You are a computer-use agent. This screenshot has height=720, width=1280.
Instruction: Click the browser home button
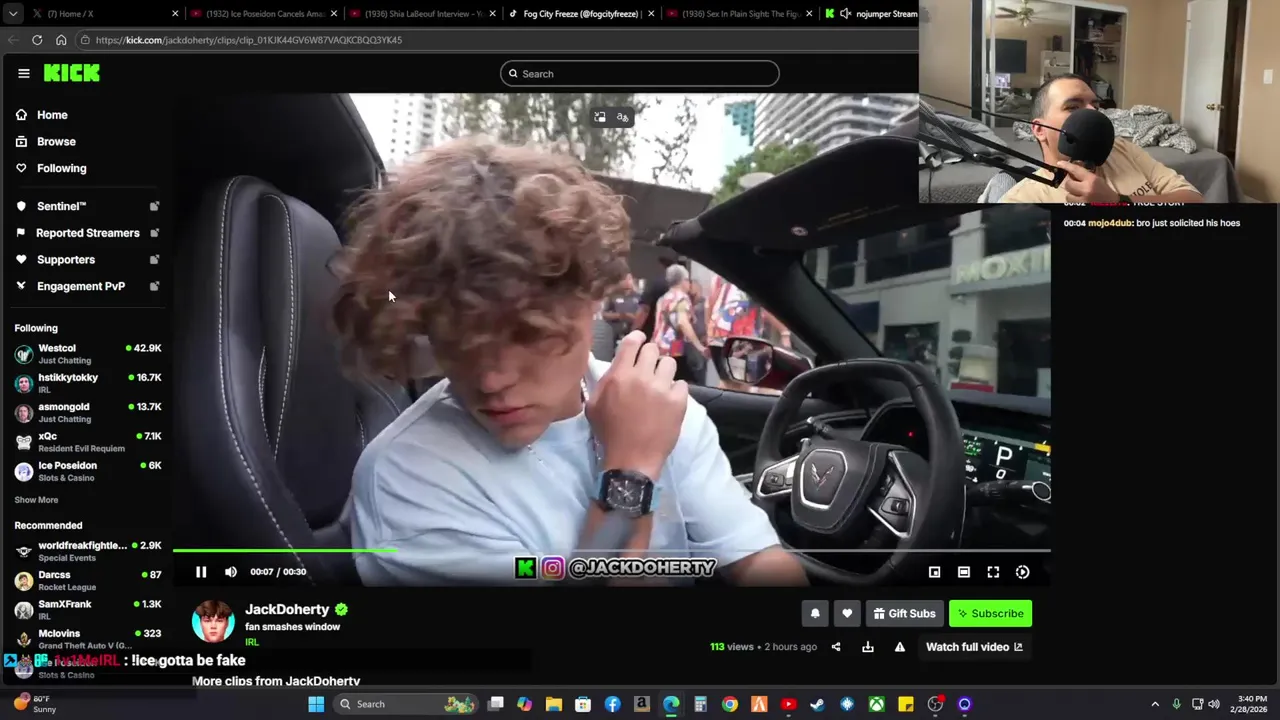coord(61,40)
